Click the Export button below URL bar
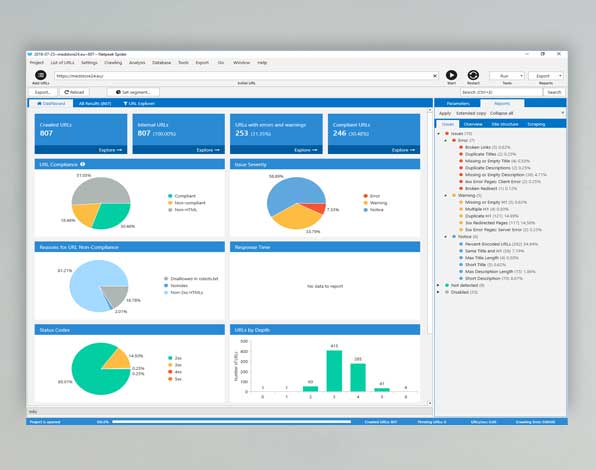Image resolution: width=596 pixels, height=470 pixels. 43,92
